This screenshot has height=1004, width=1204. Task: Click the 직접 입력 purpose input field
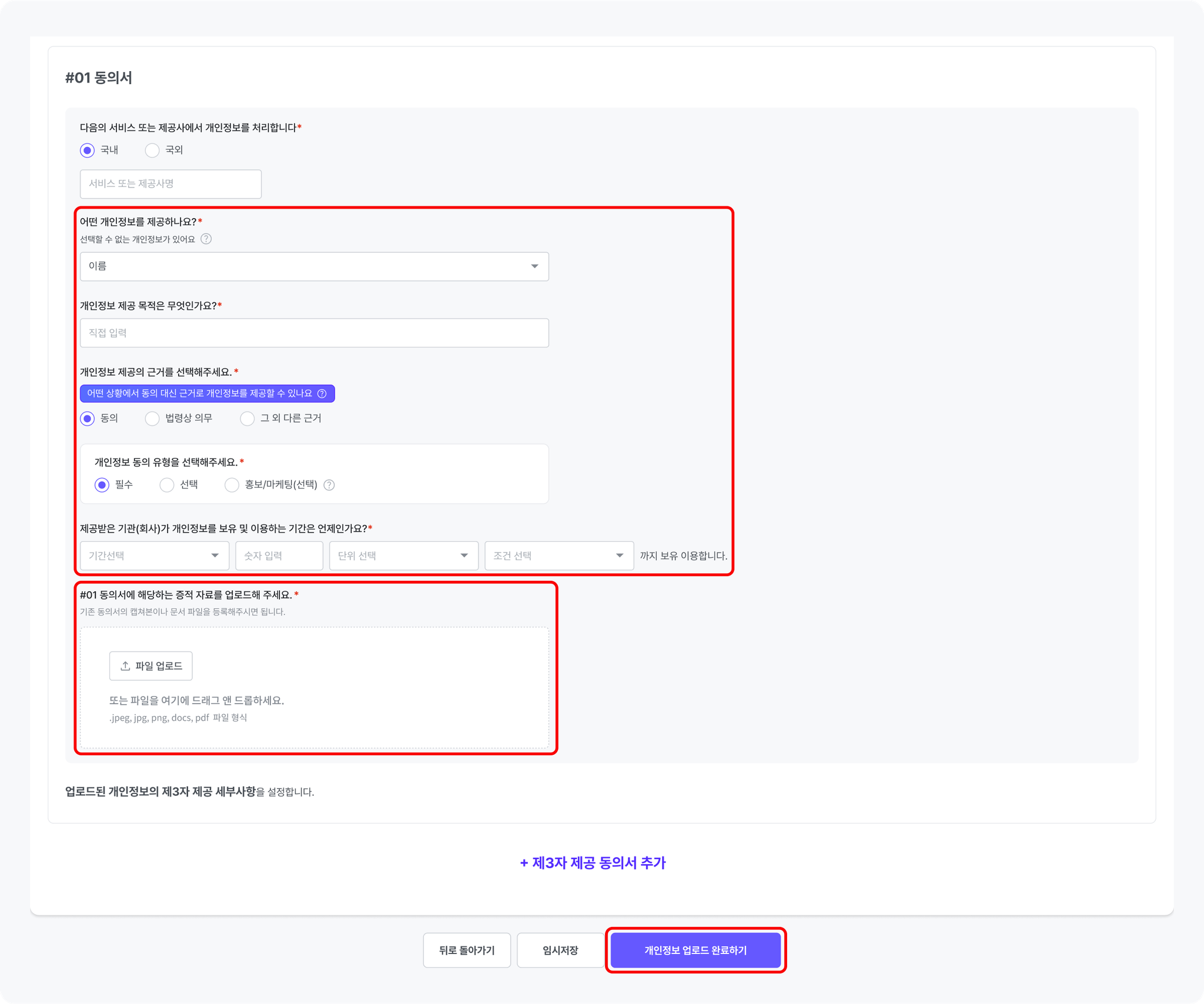pyautogui.click(x=315, y=333)
